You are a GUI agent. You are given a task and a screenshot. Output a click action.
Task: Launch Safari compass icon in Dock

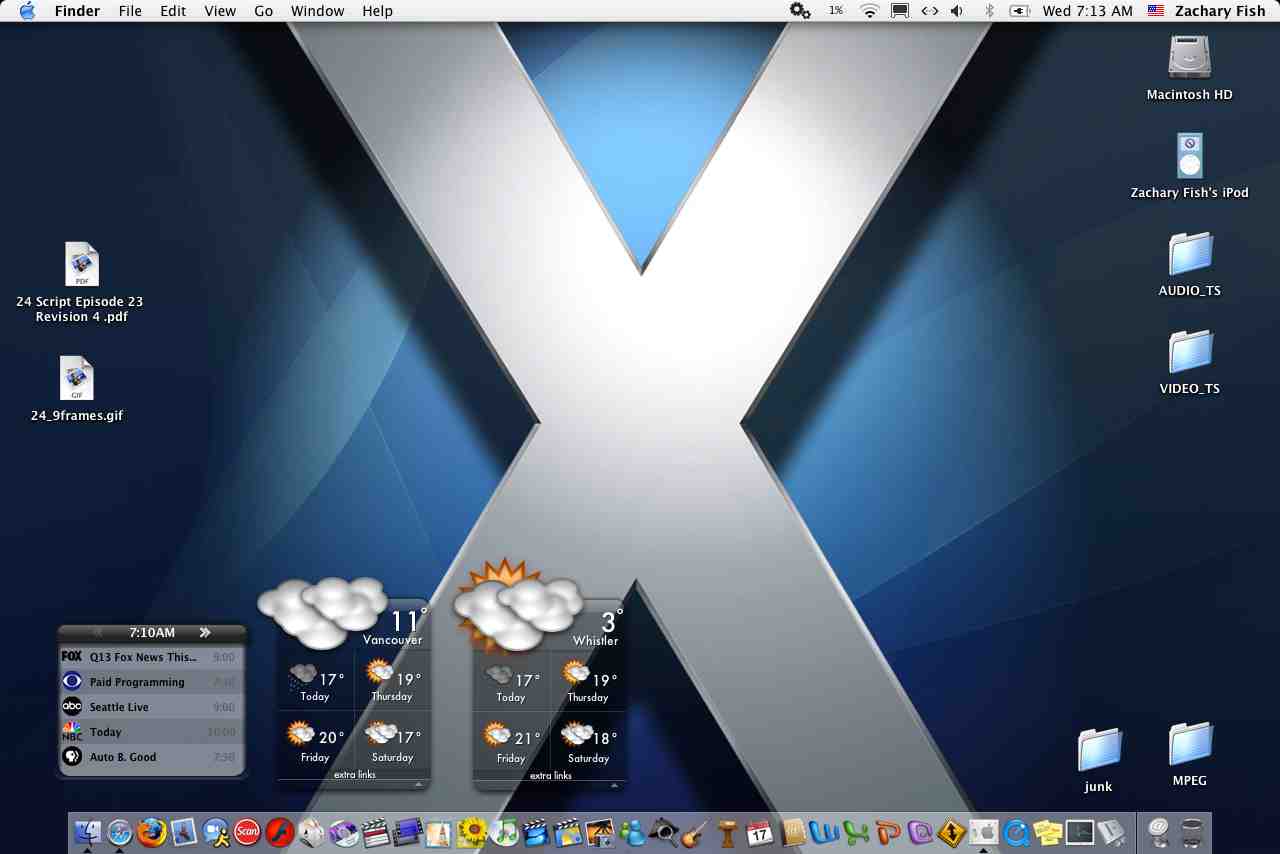click(120, 831)
